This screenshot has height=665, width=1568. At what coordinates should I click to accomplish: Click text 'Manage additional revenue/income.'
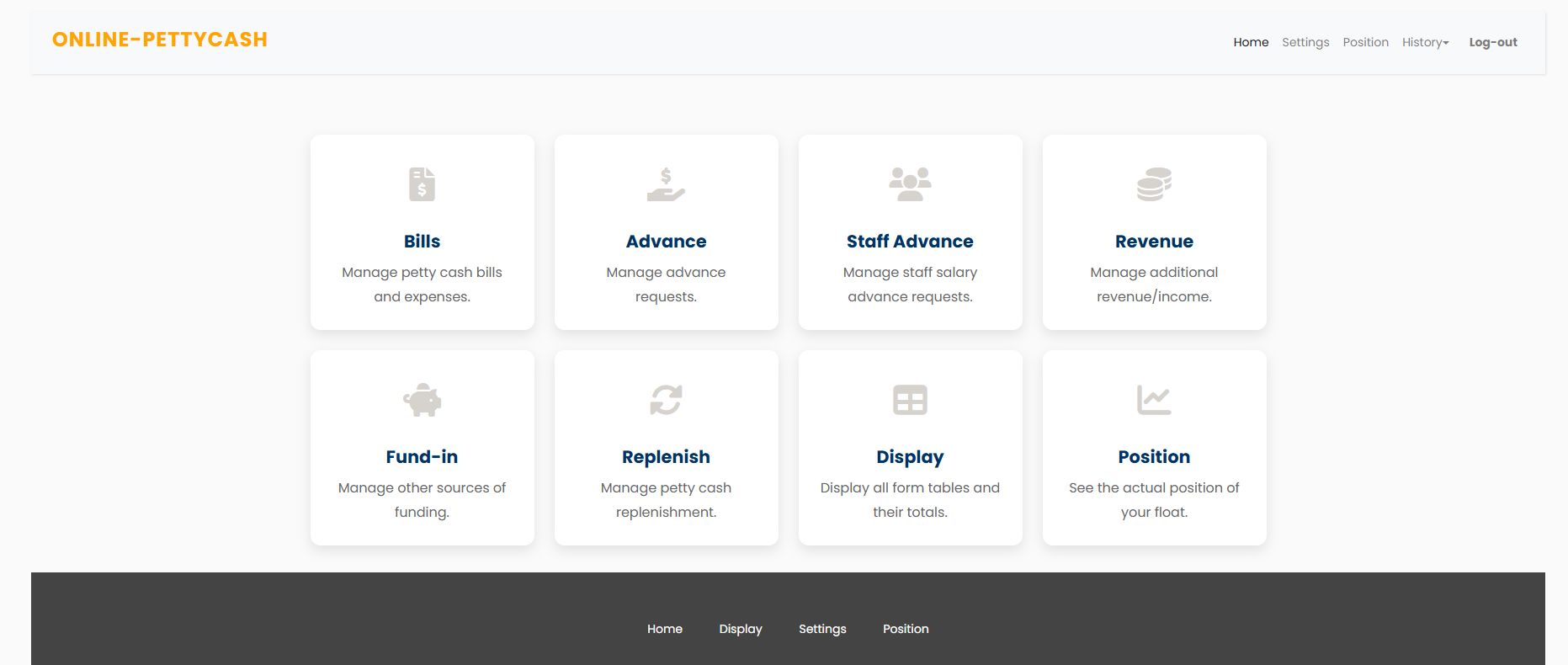[1154, 285]
